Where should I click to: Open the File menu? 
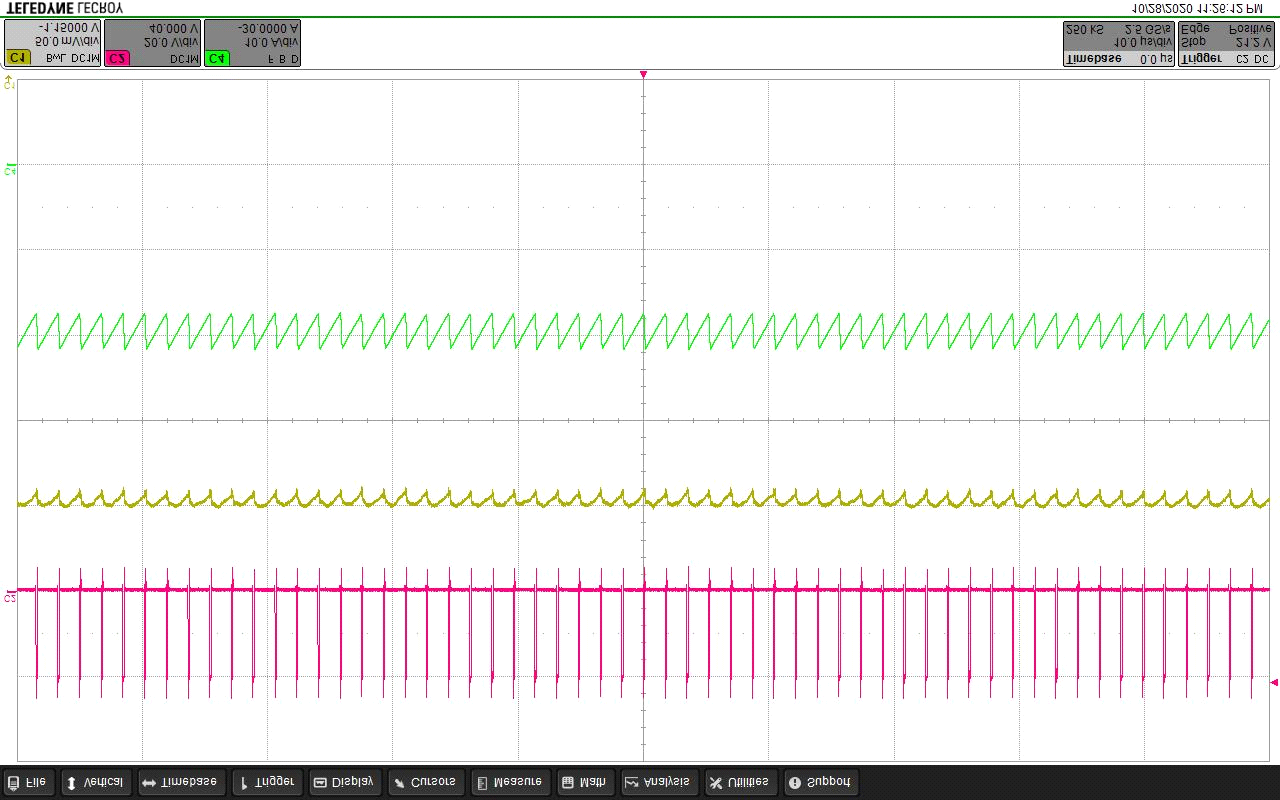click(28, 782)
